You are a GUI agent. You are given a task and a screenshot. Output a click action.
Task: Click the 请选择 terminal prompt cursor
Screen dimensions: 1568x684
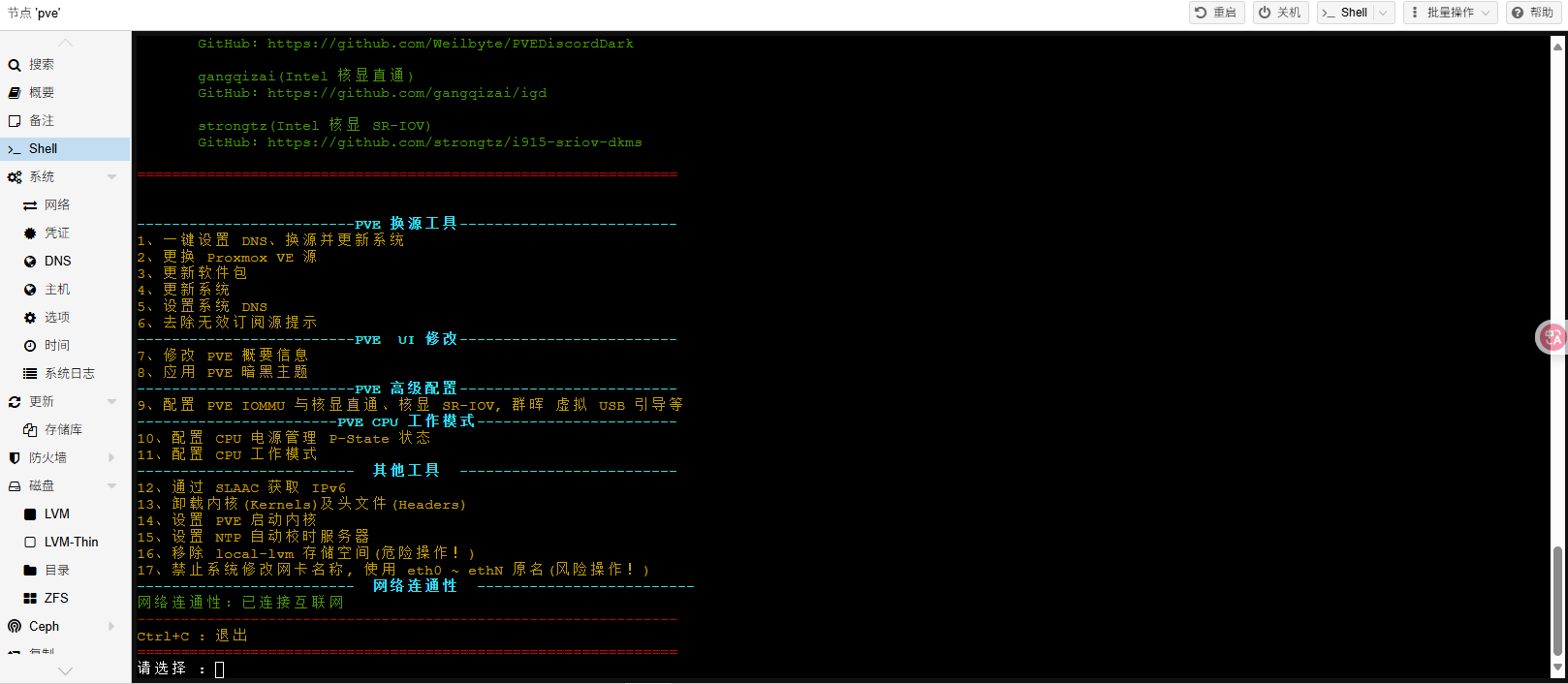point(220,669)
